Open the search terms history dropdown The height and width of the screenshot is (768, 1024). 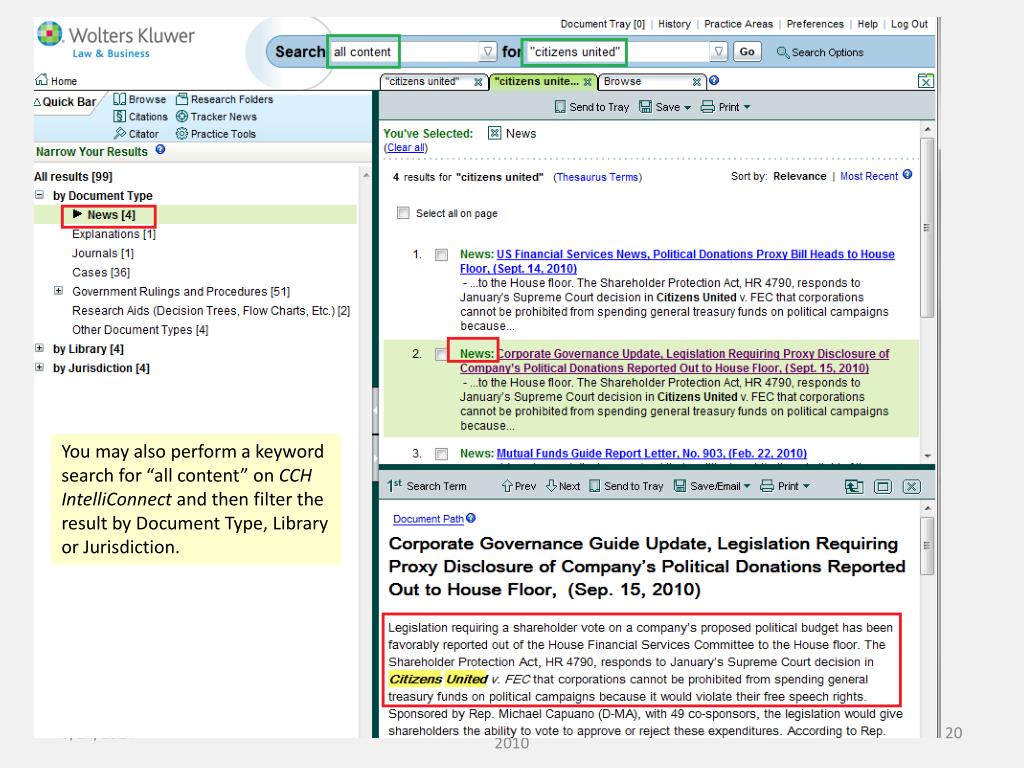[x=718, y=52]
